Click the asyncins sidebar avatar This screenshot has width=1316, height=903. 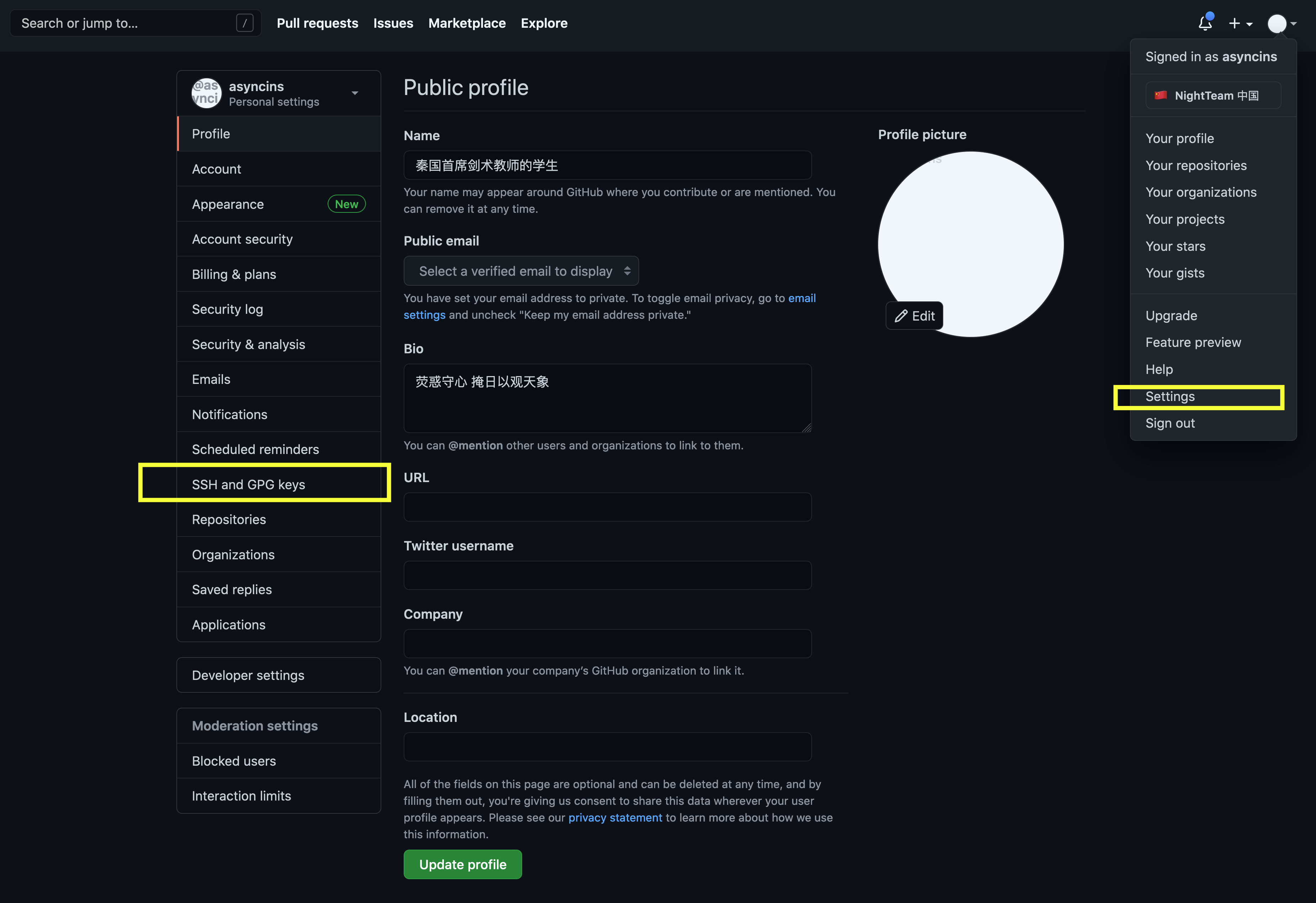206,93
